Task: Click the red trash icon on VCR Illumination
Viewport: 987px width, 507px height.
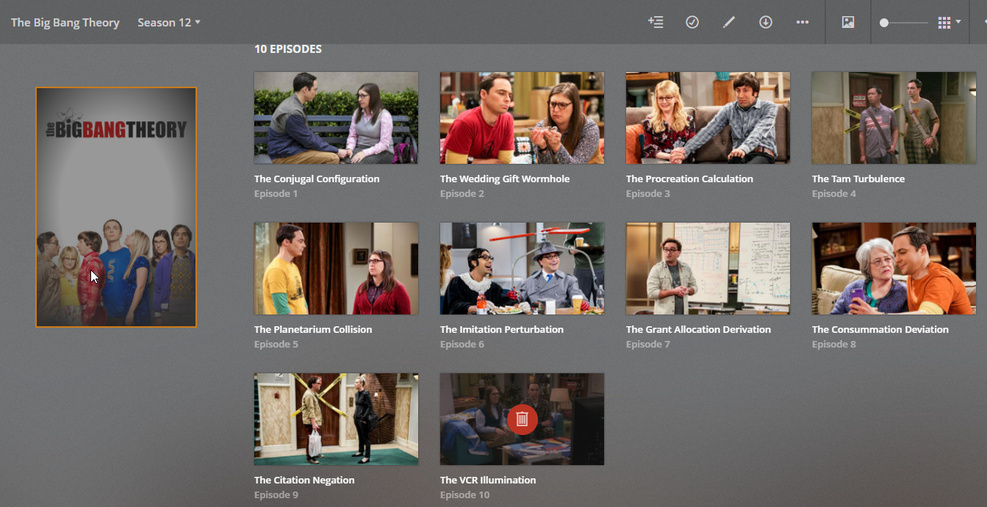Action: coord(522,419)
